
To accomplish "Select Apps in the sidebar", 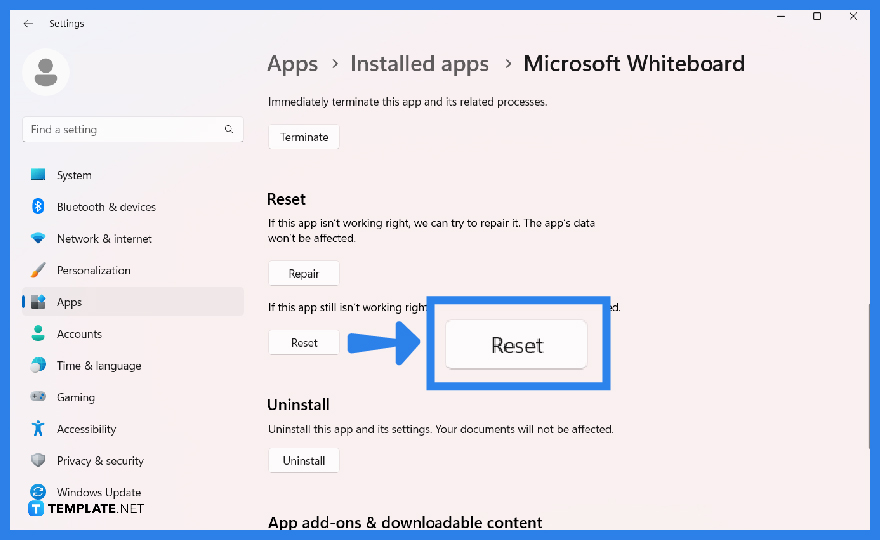I will tap(133, 302).
